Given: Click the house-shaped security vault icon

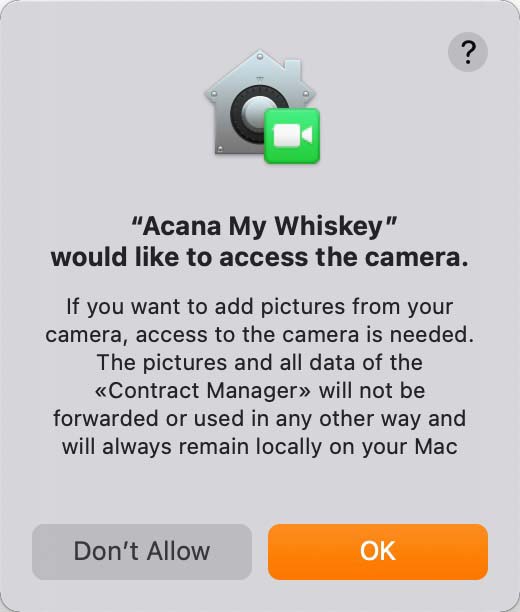Looking at the screenshot, I should (261, 105).
